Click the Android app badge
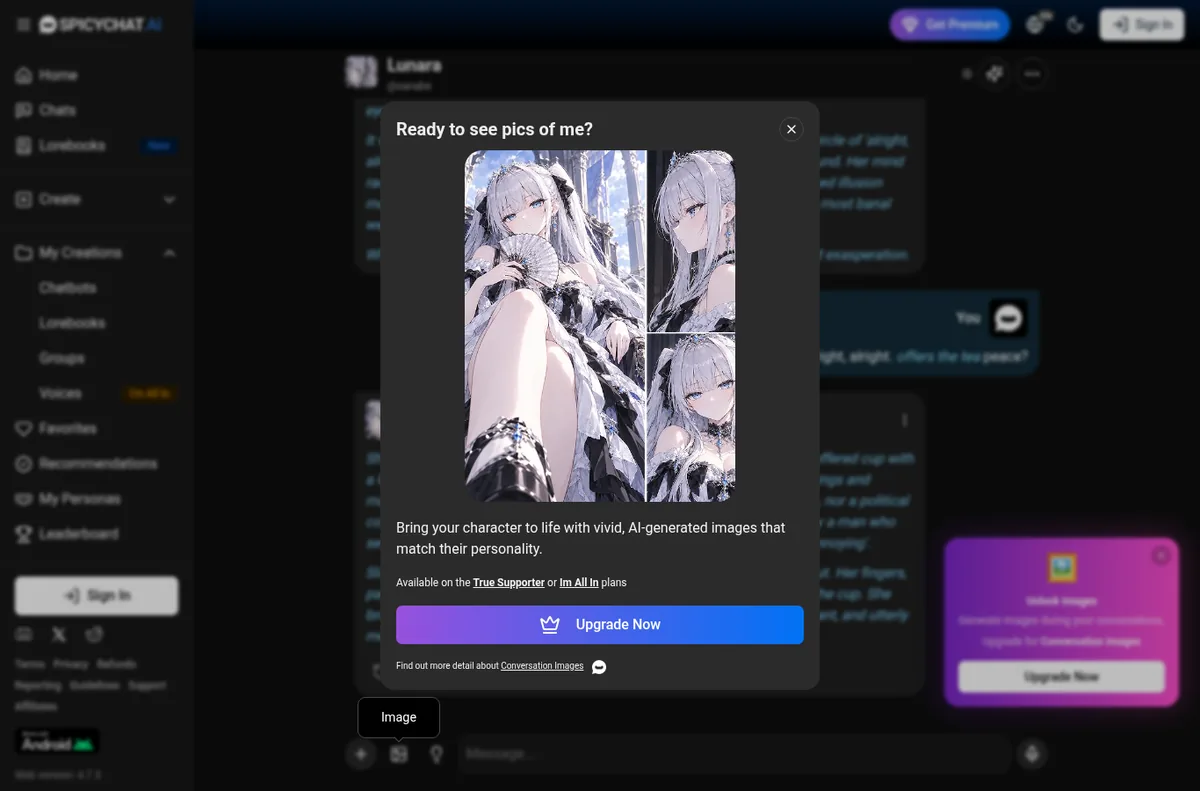The image size is (1200, 791). pyautogui.click(x=57, y=741)
